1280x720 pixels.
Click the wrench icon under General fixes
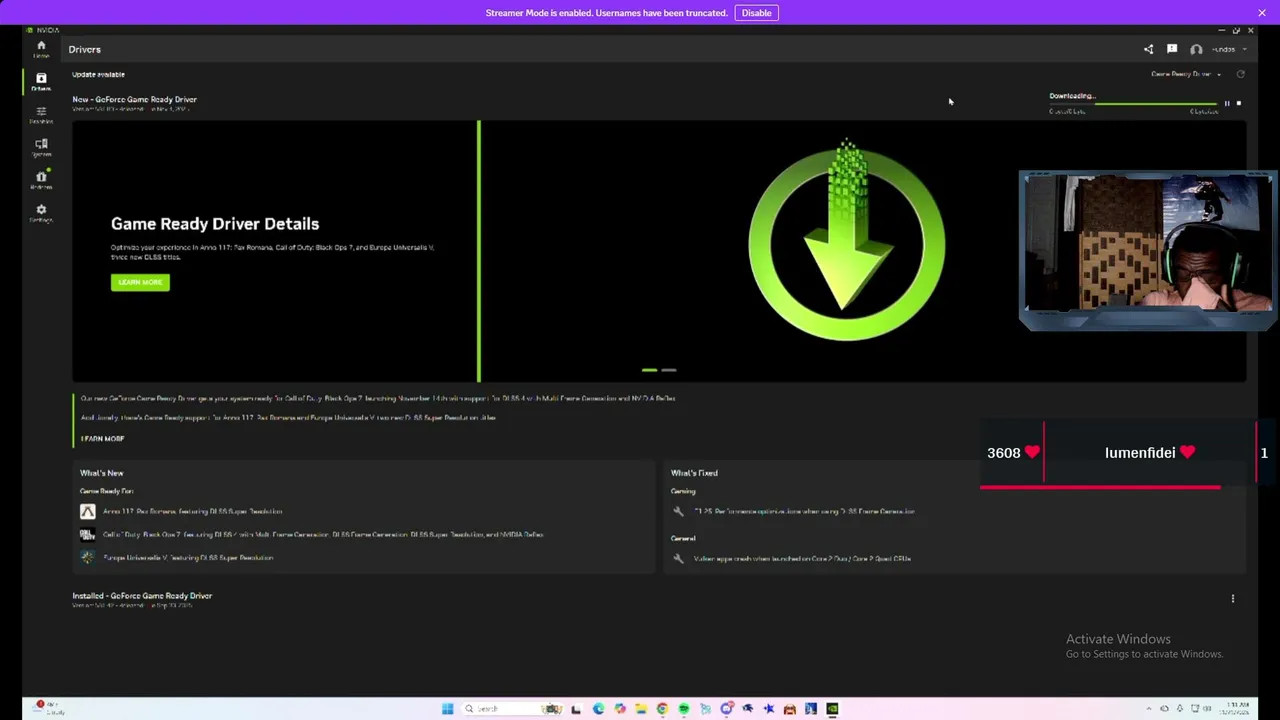point(678,558)
